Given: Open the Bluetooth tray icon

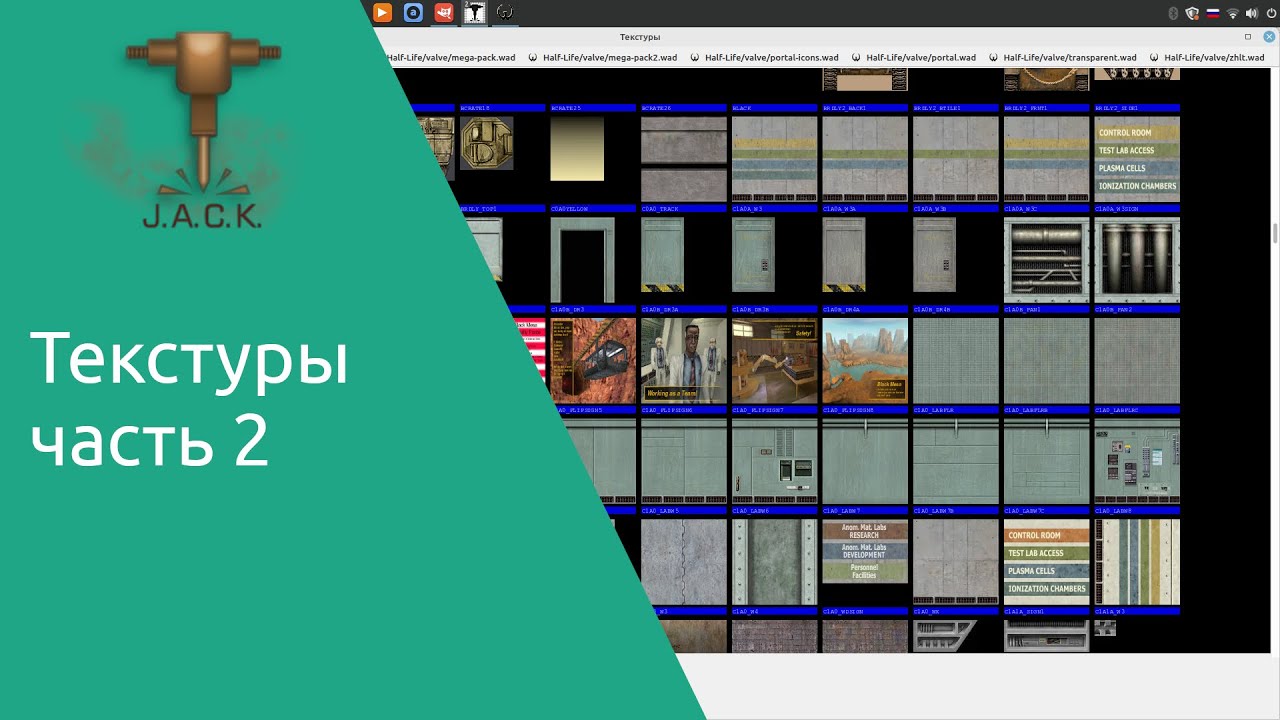Looking at the screenshot, I should 1174,13.
